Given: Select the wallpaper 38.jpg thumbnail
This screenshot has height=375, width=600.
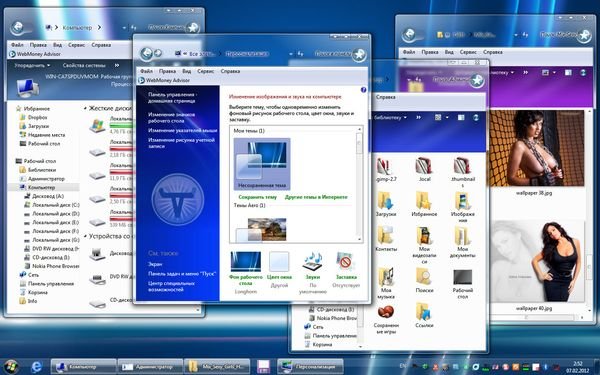Looking at the screenshot, I should coord(536,148).
